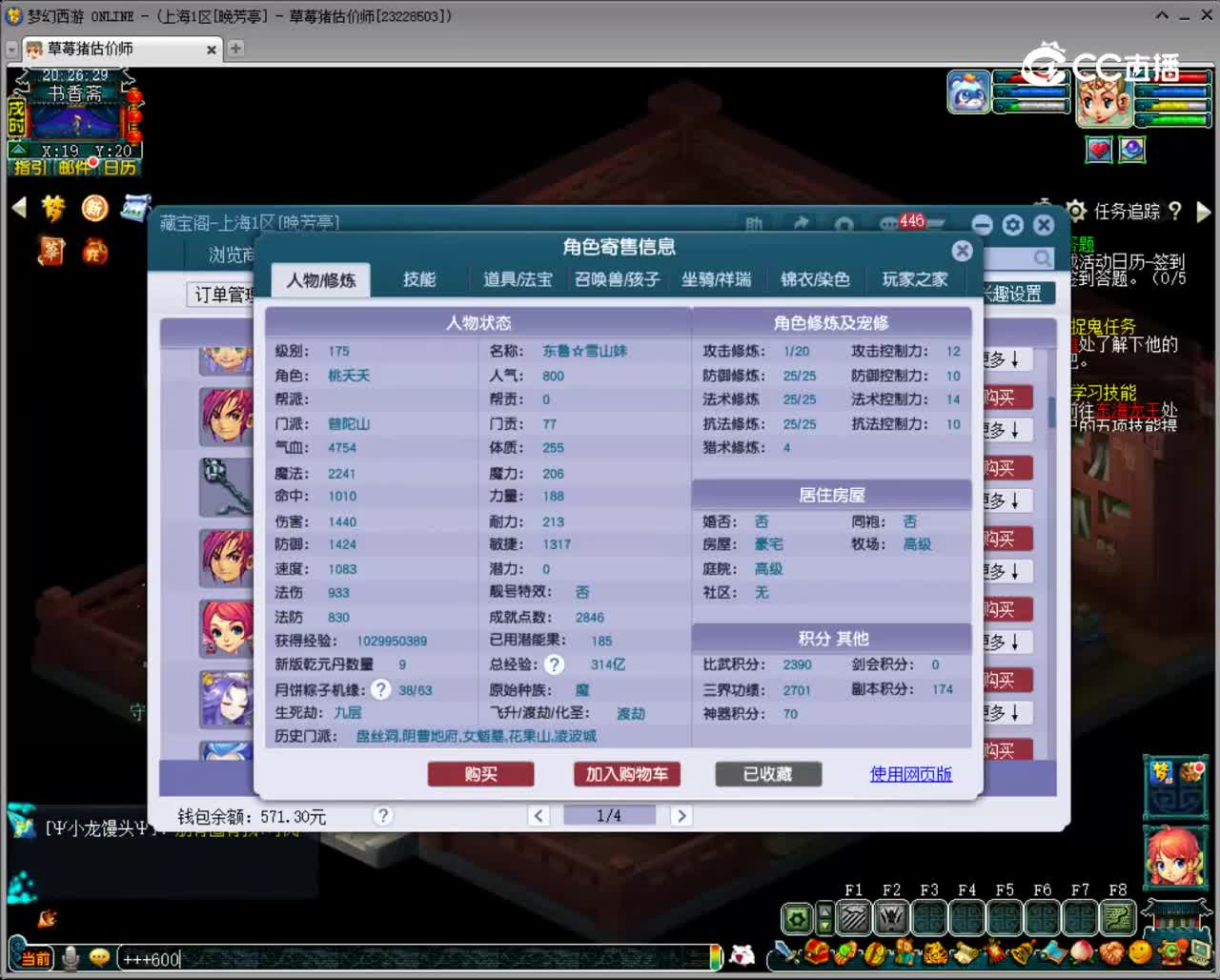Open the 使用网页版 link
The height and width of the screenshot is (980, 1220).
911,774
